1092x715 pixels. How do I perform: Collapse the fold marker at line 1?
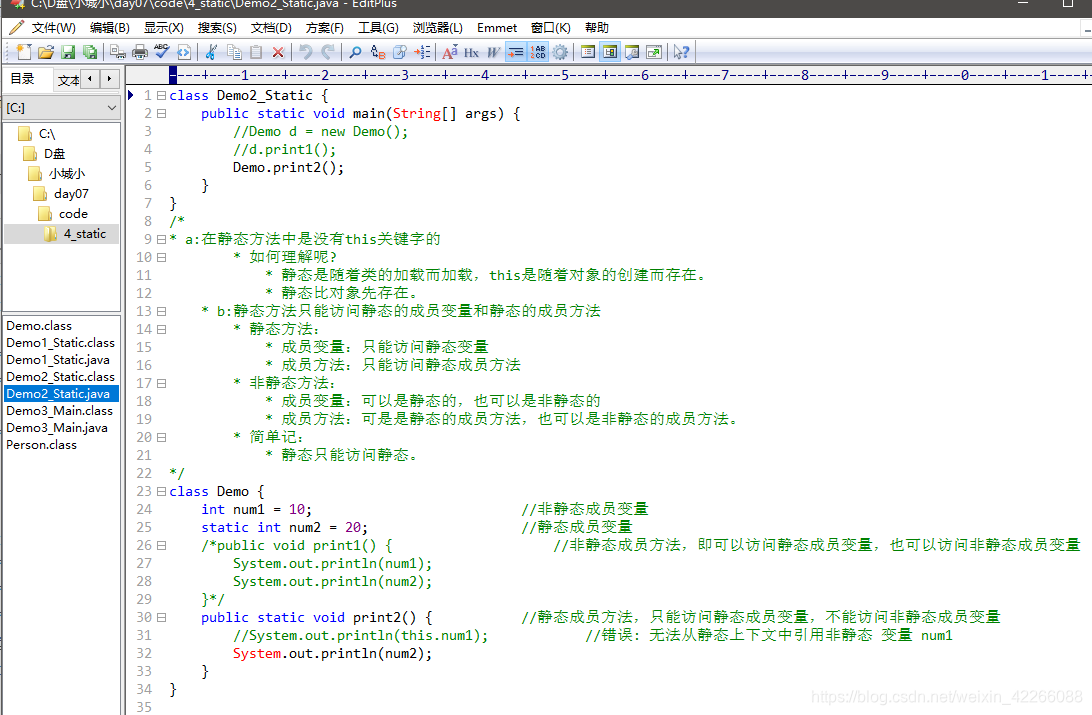coord(162,95)
